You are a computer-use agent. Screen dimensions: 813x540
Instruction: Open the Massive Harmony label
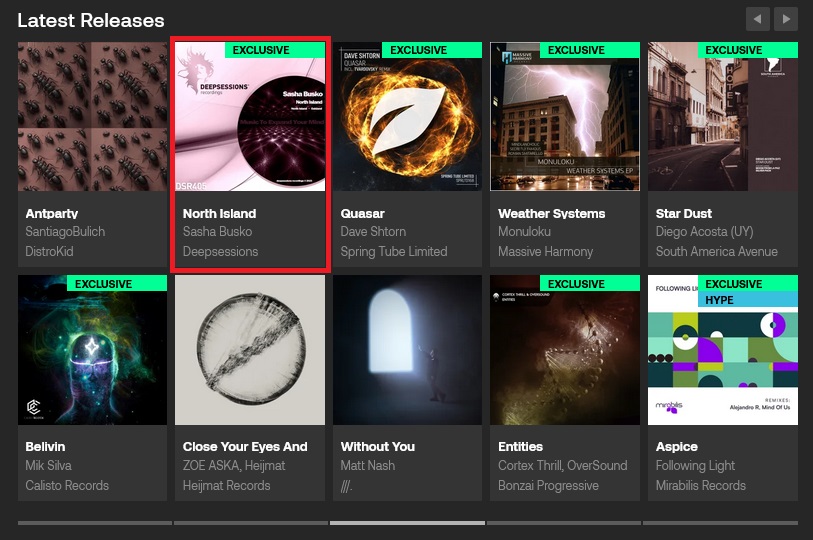(x=545, y=252)
